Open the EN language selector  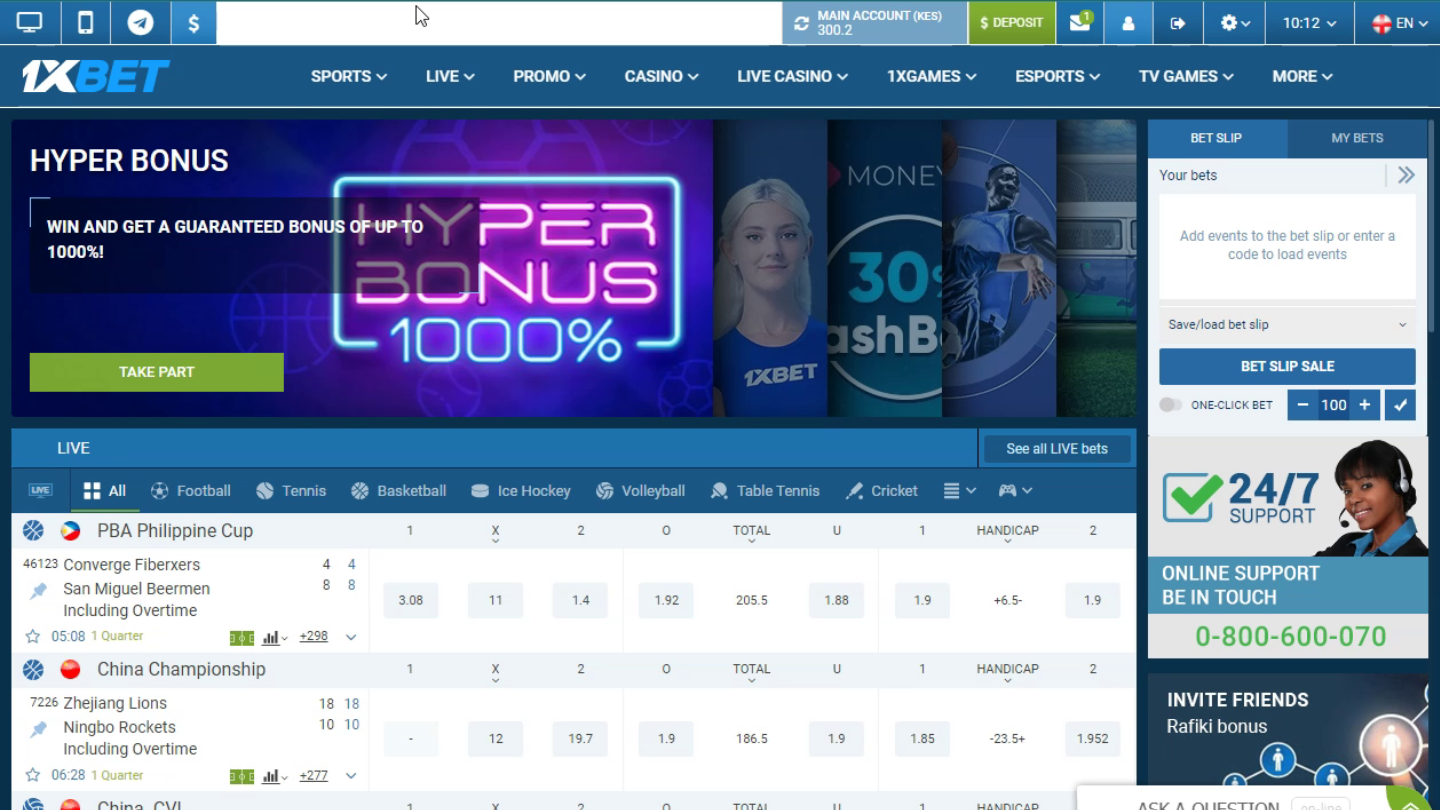point(1398,23)
